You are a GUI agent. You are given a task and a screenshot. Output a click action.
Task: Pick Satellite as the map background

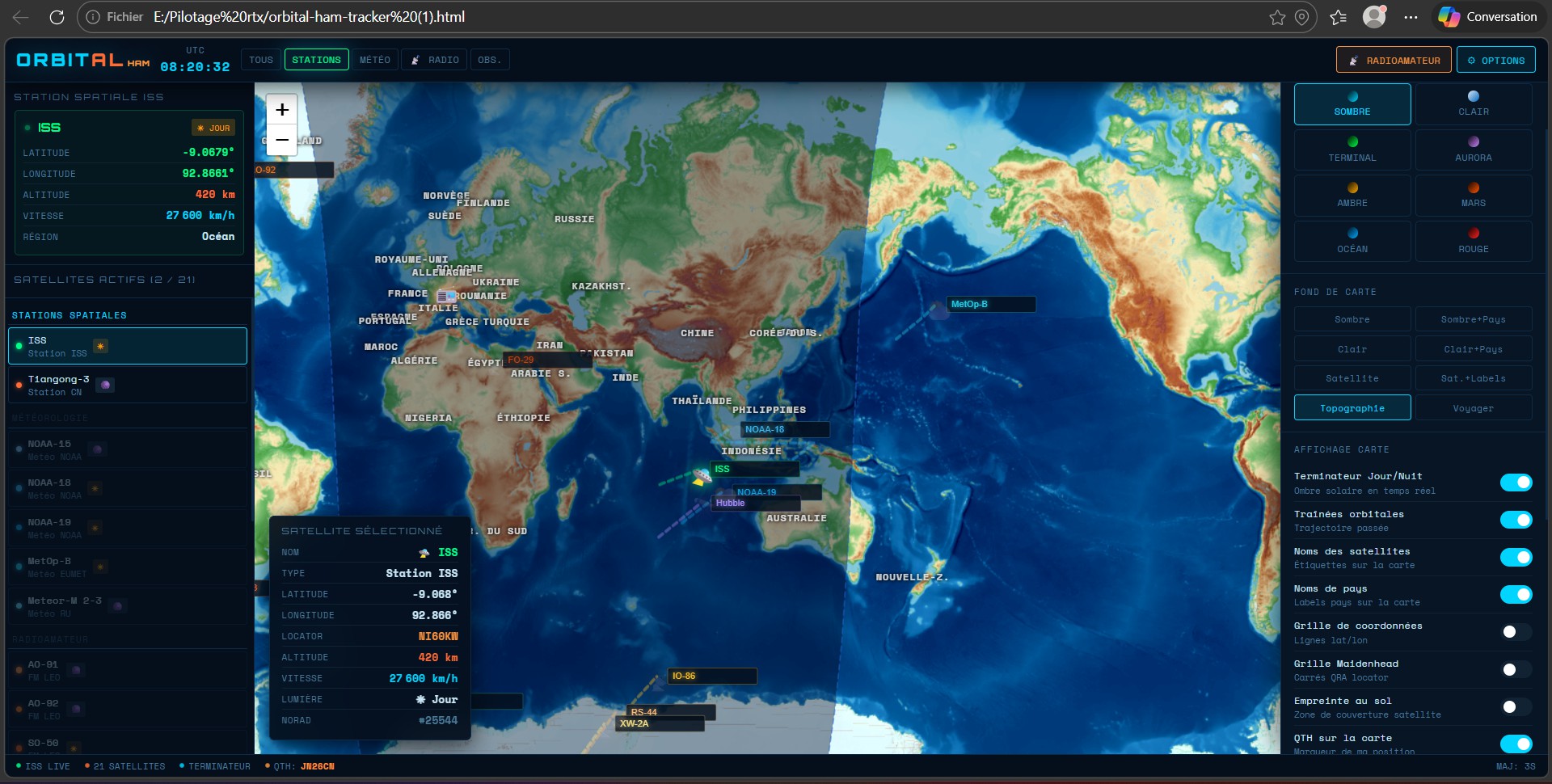point(1352,378)
